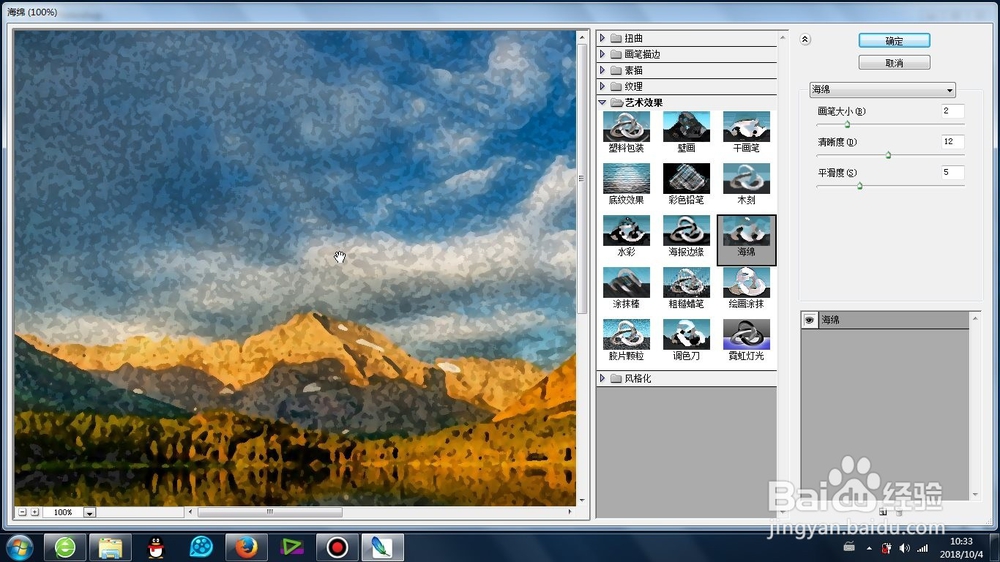
Task: Show hidden tray icons arrow
Action: coord(869,548)
